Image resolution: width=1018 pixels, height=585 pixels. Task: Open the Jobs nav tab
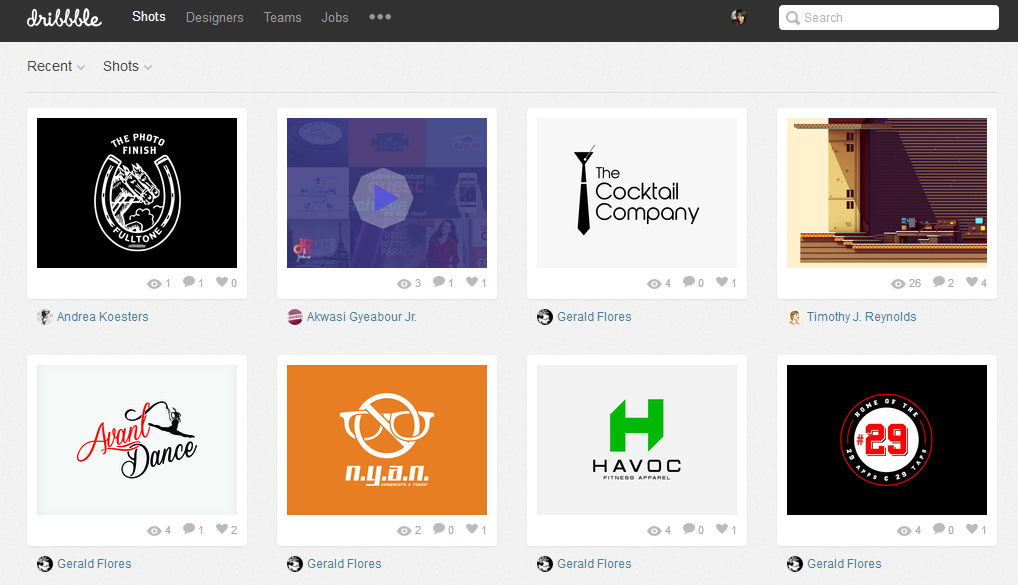tap(335, 18)
